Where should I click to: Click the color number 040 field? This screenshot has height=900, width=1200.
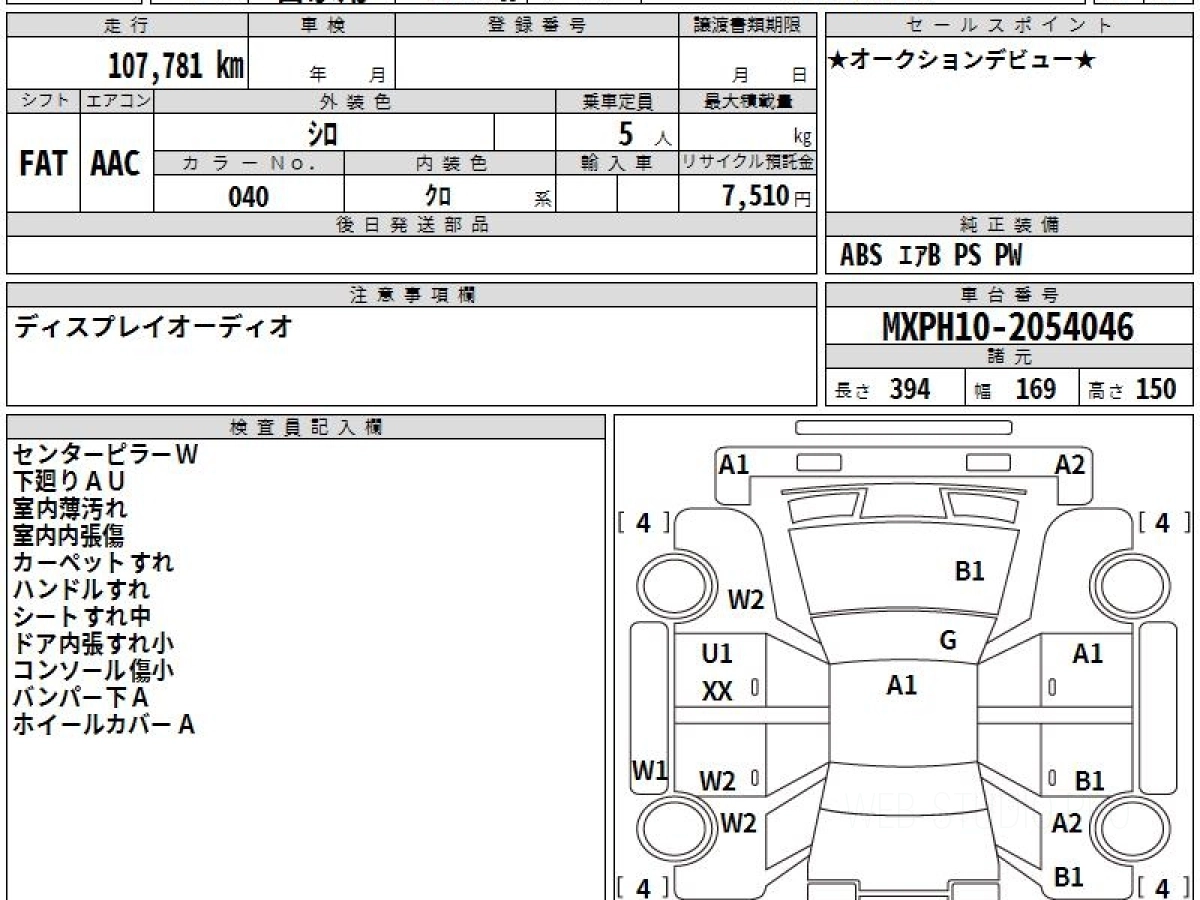[249, 196]
